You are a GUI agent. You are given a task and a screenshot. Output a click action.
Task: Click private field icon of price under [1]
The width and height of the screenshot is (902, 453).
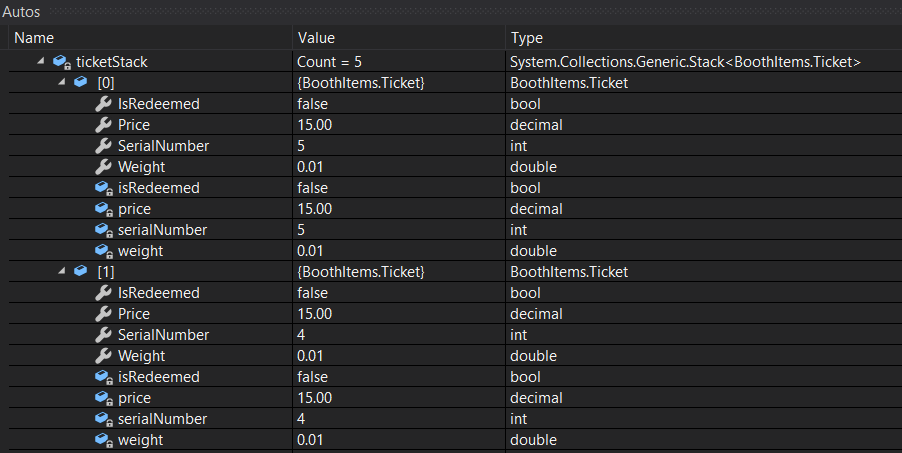104,397
